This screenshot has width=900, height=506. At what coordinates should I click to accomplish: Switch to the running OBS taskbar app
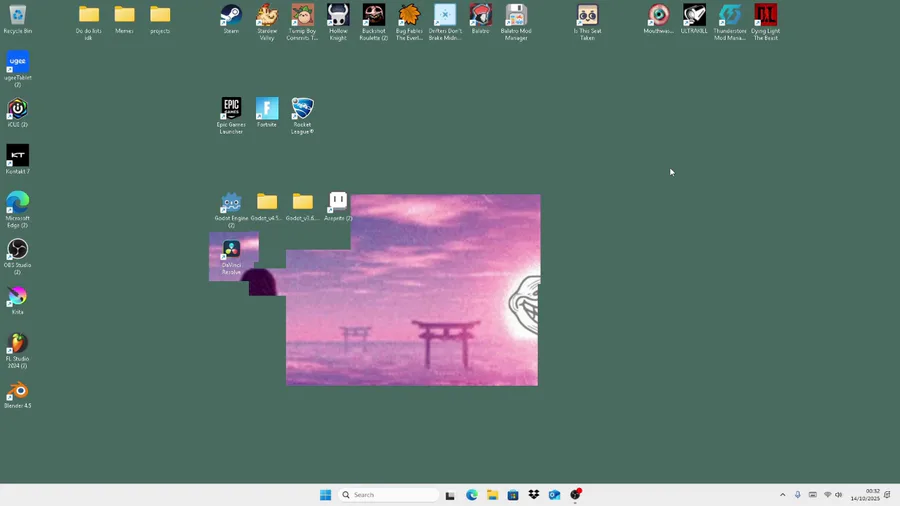(x=575, y=495)
